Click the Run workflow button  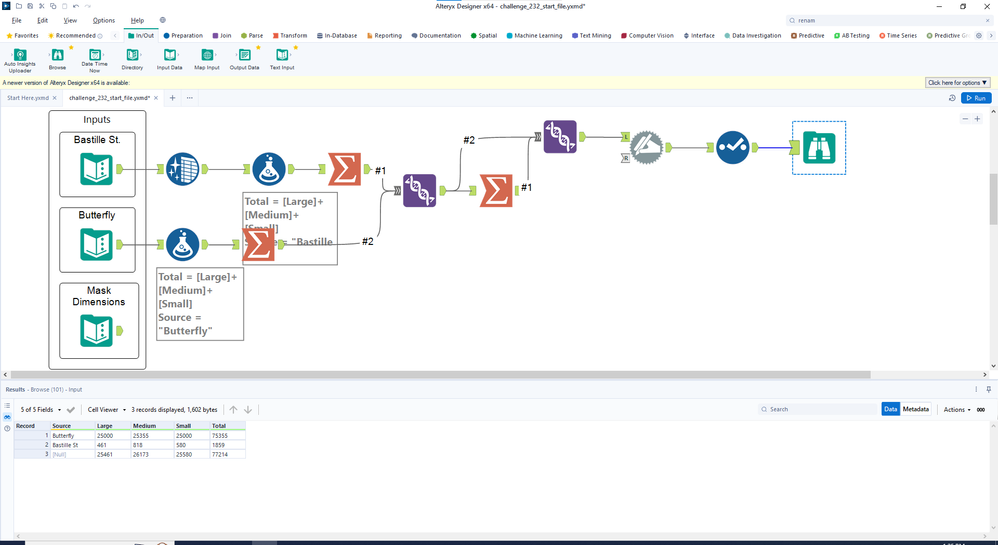(x=976, y=98)
